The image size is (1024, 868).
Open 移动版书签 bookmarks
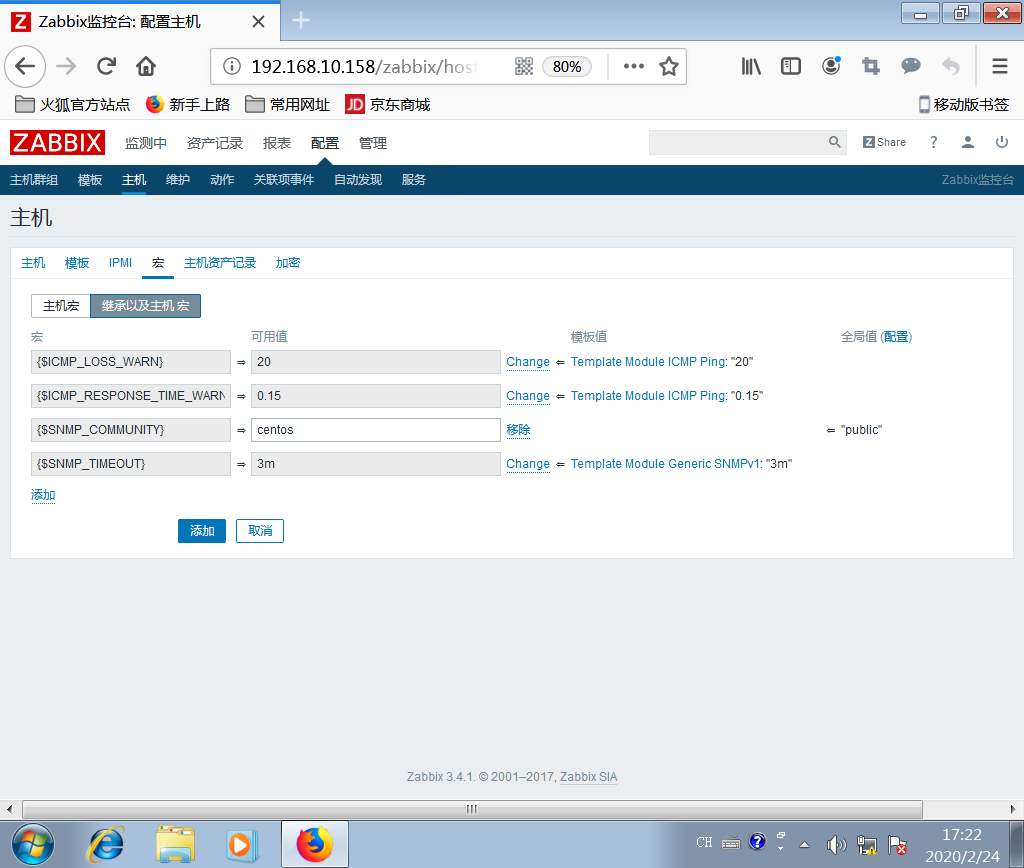pos(964,104)
